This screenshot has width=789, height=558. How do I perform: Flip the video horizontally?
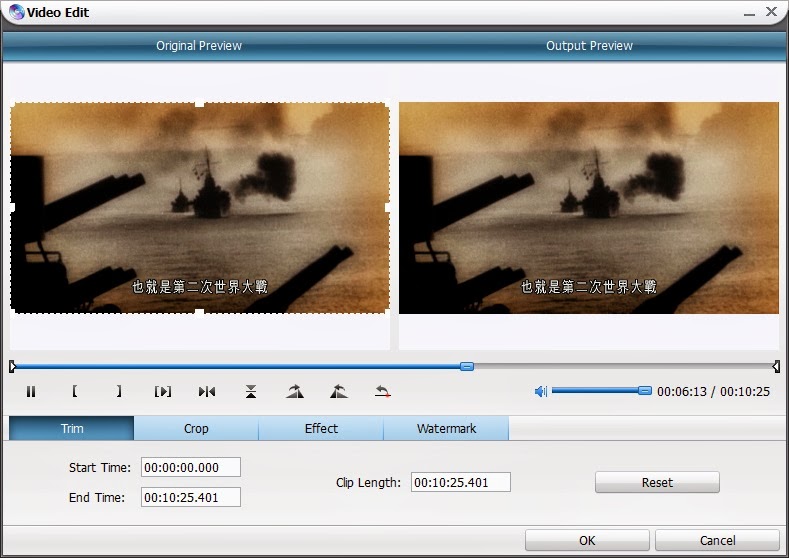207,391
